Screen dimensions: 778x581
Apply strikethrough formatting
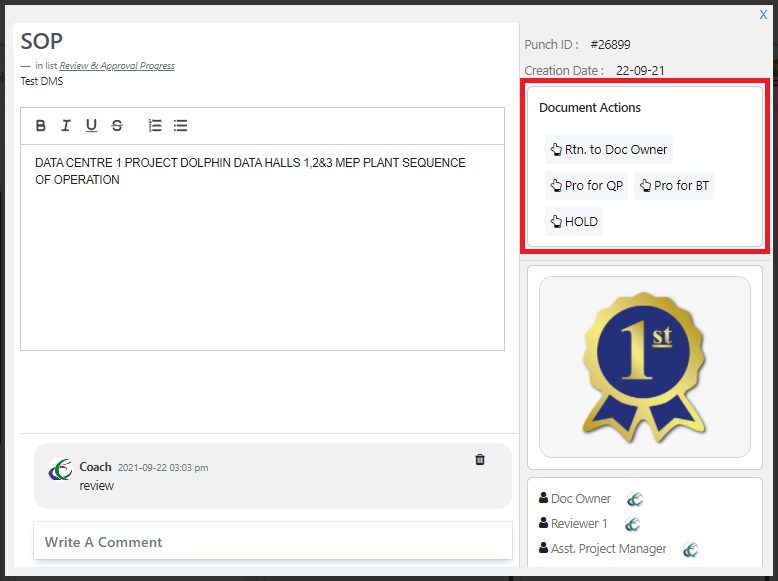(117, 126)
